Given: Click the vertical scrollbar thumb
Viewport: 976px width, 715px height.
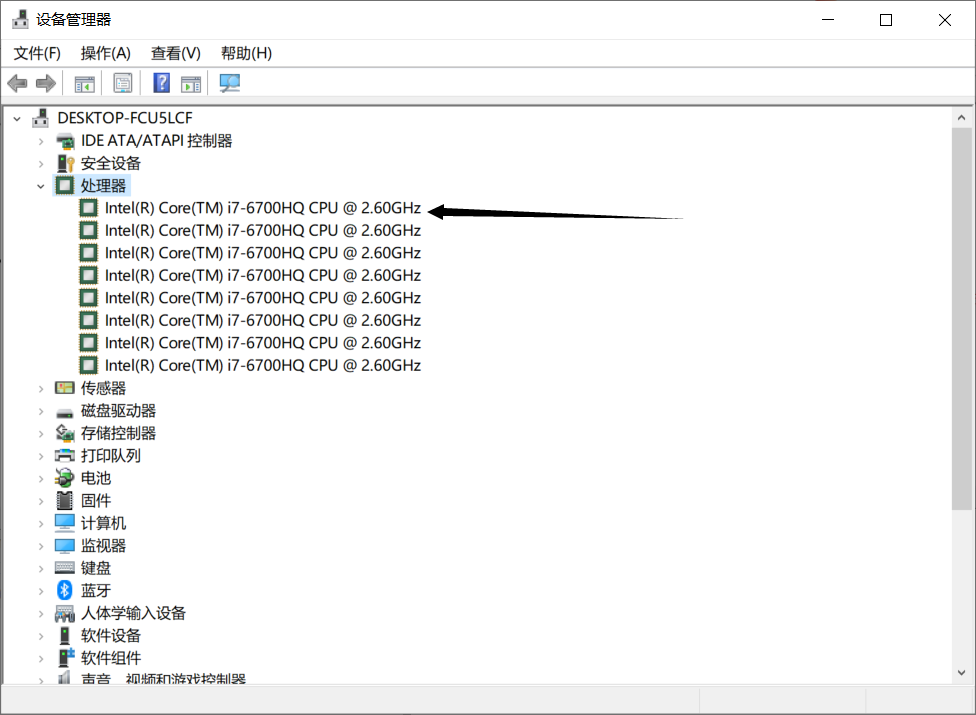Looking at the screenshot, I should 962,319.
